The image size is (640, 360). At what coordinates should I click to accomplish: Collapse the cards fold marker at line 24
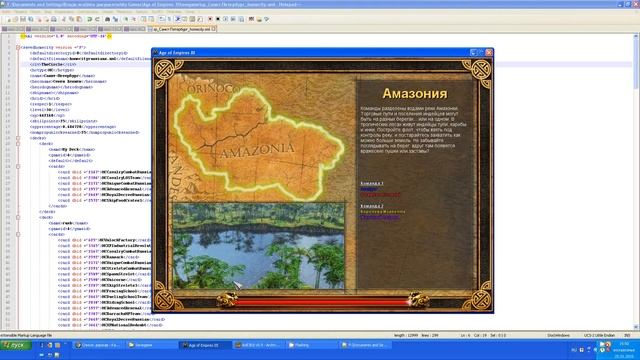click(18, 167)
